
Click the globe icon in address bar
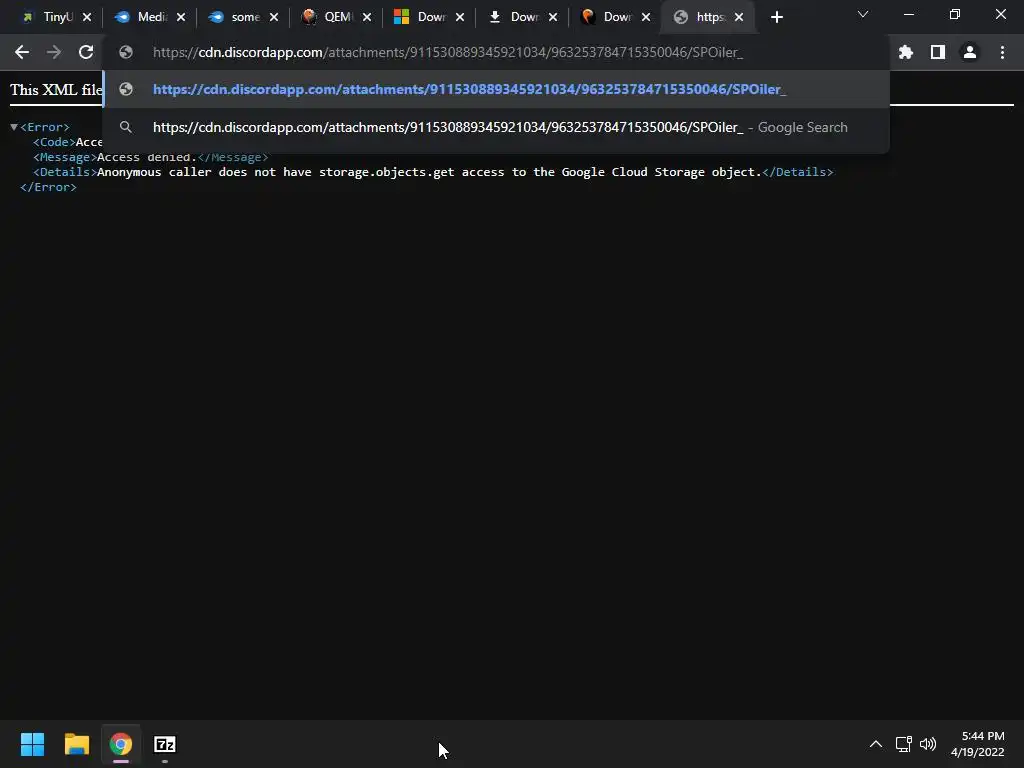[x=126, y=52]
